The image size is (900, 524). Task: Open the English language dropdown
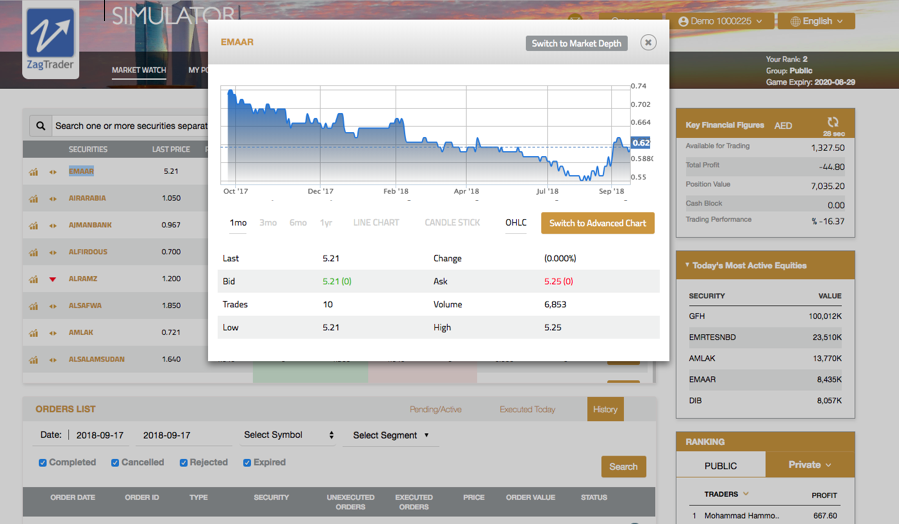point(816,21)
